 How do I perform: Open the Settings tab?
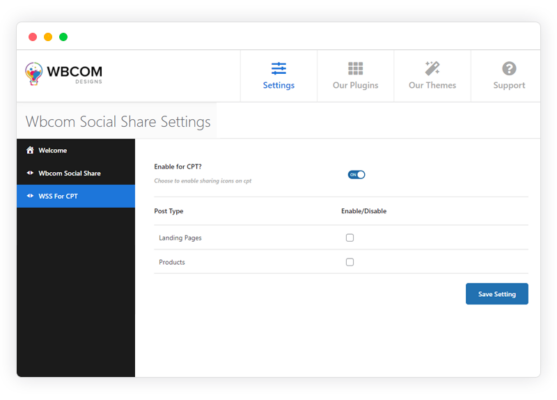tap(278, 76)
